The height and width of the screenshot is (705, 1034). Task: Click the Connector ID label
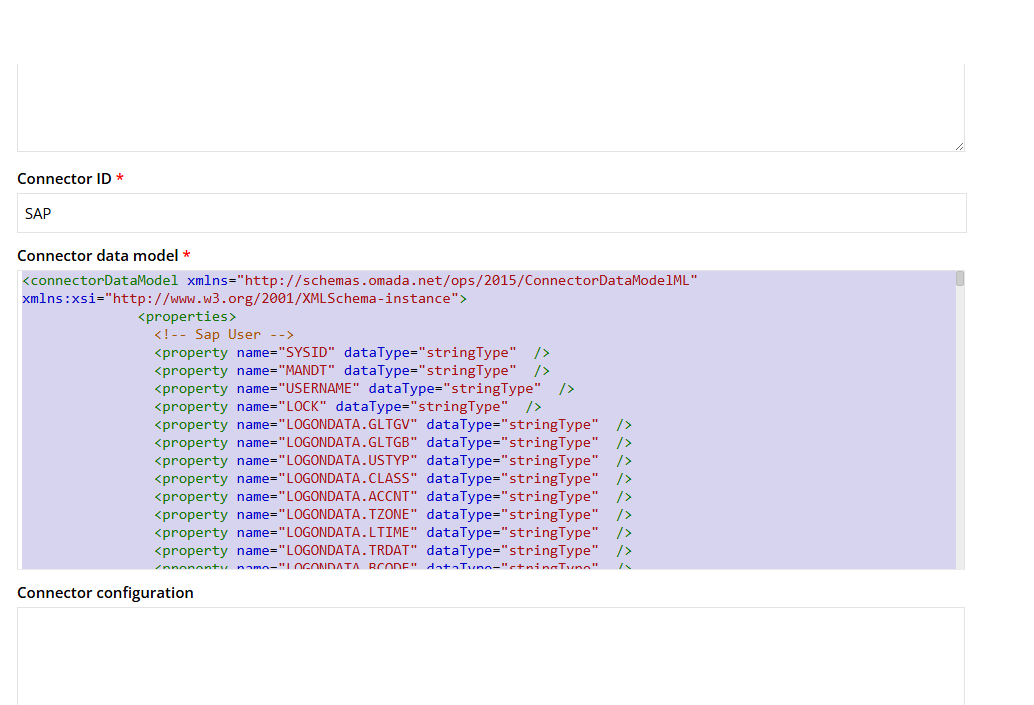point(64,178)
